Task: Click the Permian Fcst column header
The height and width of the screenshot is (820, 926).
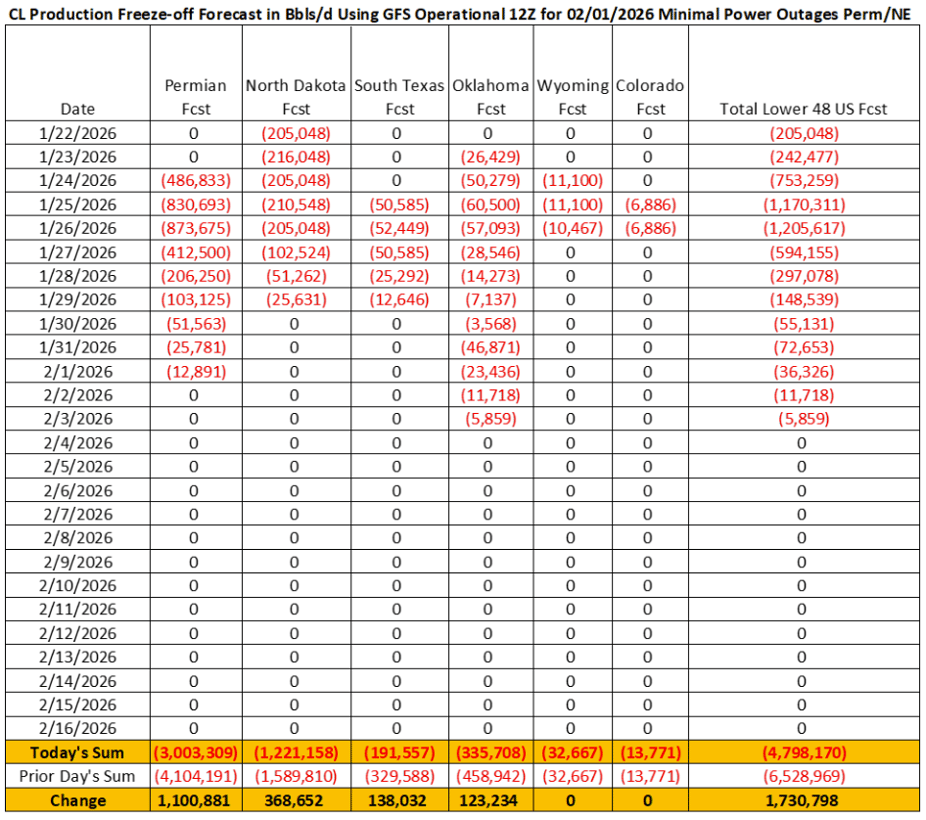Action: (195, 97)
